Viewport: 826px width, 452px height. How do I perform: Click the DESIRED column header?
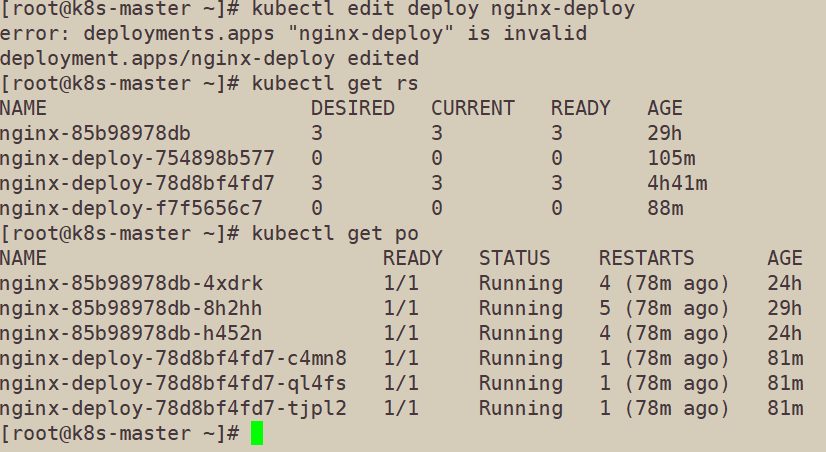pos(353,109)
